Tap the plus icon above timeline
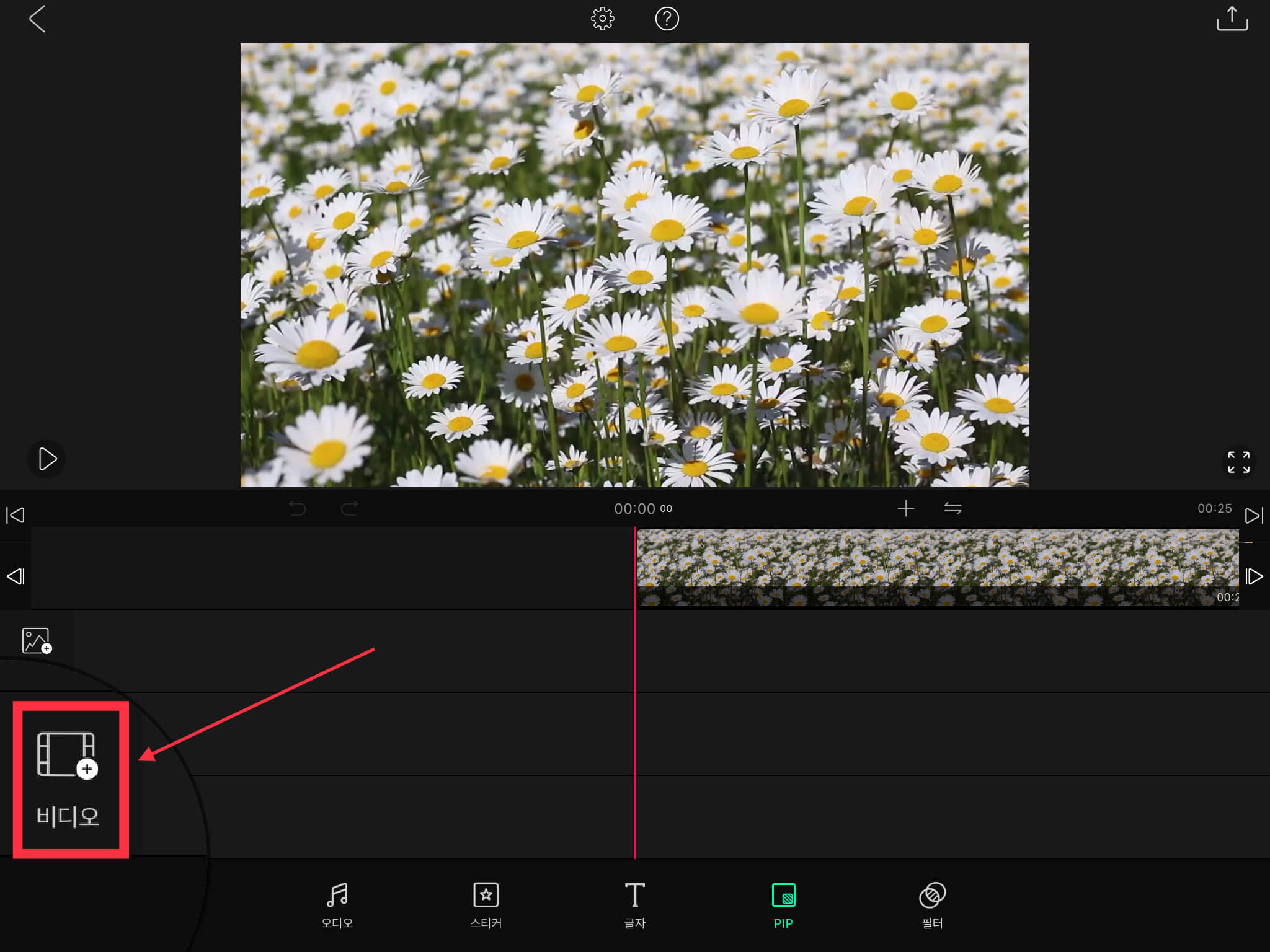 (x=905, y=508)
